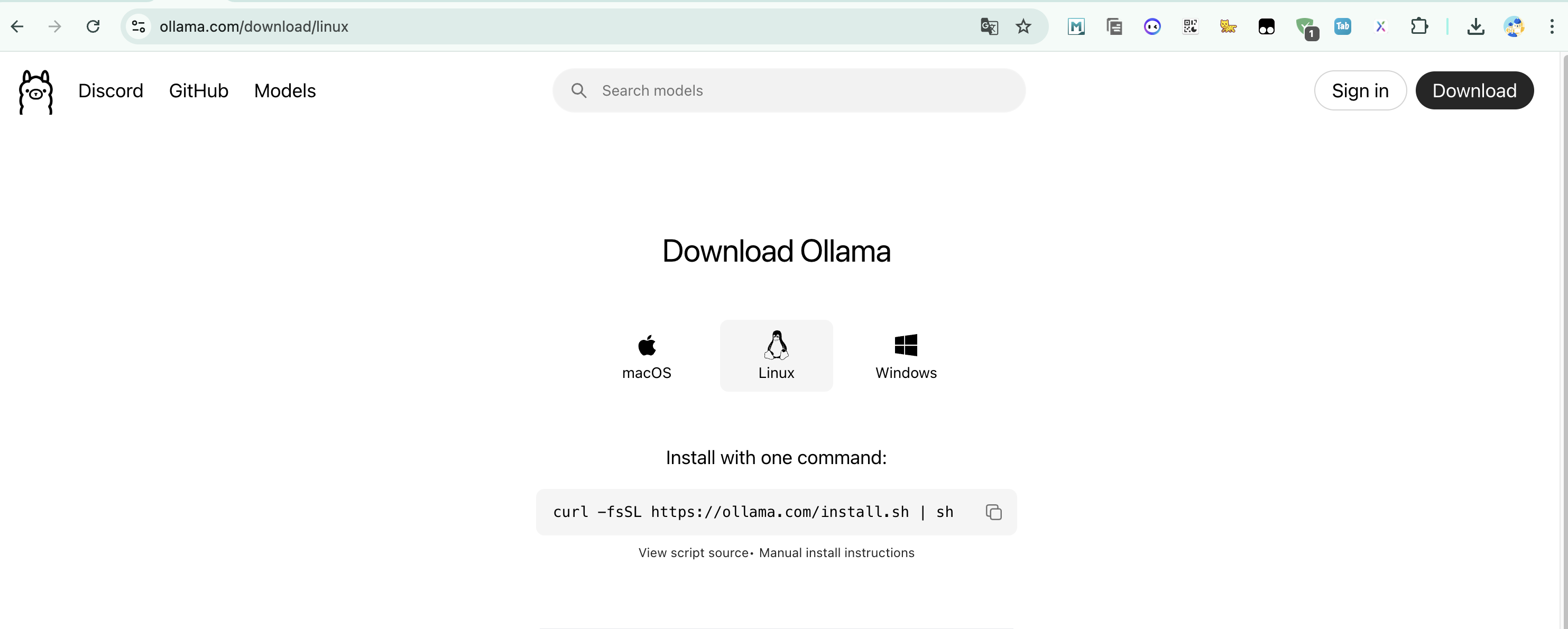
Task: Go back to previous page
Action: (x=17, y=27)
